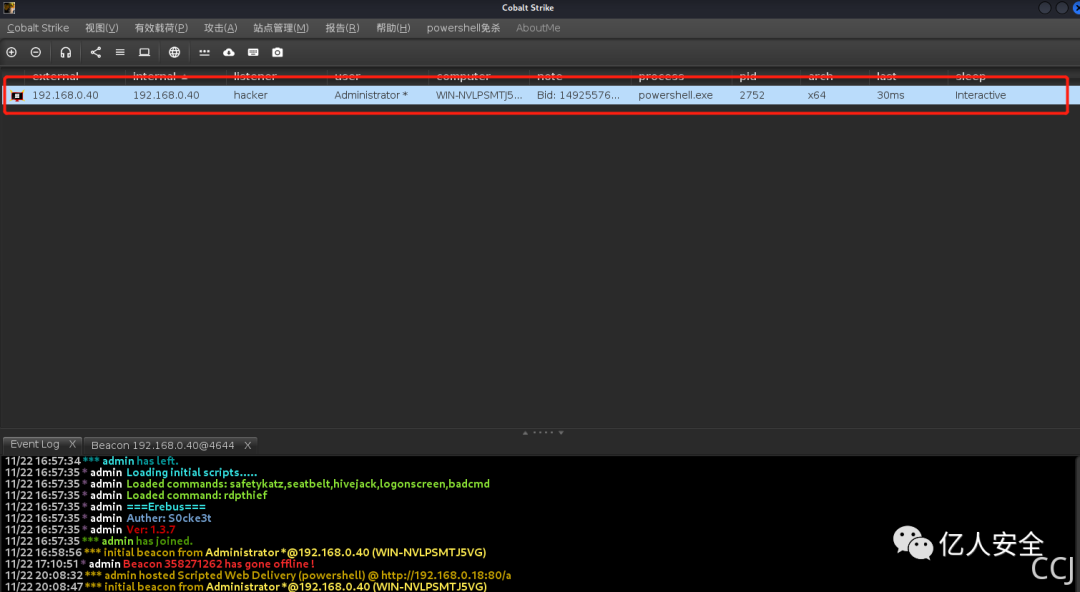Image resolution: width=1080 pixels, height=592 pixels.
Task: Open keystrokes via the keyboard icon
Action: pos(253,52)
